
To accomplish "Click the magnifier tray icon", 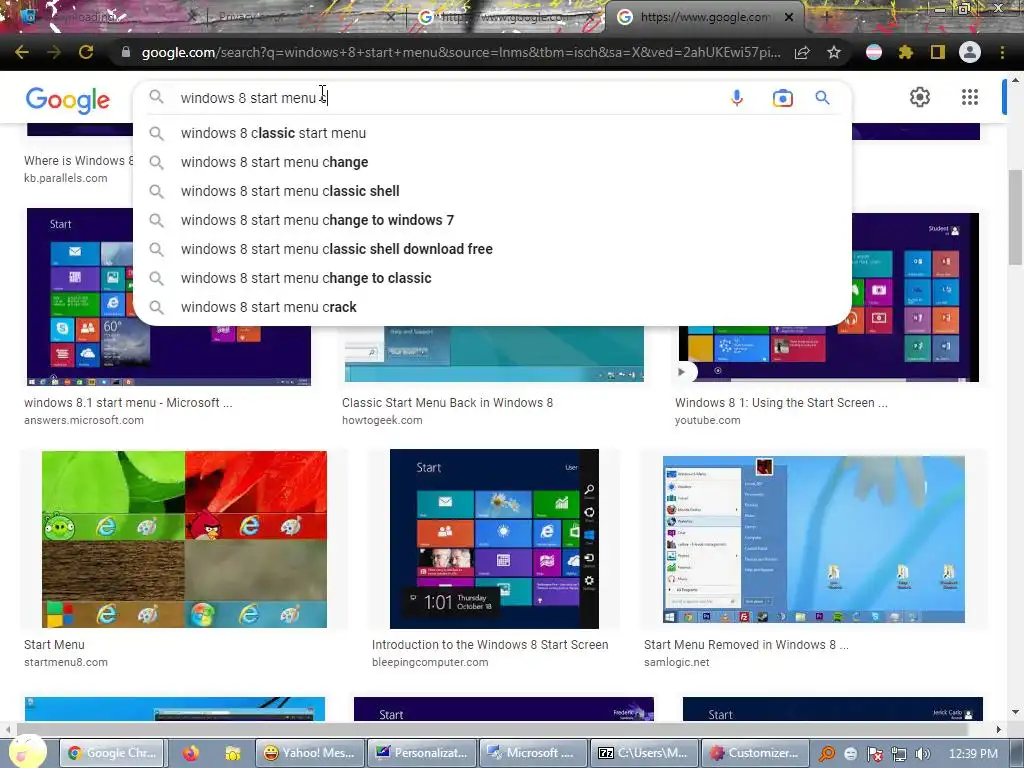I will 827,754.
